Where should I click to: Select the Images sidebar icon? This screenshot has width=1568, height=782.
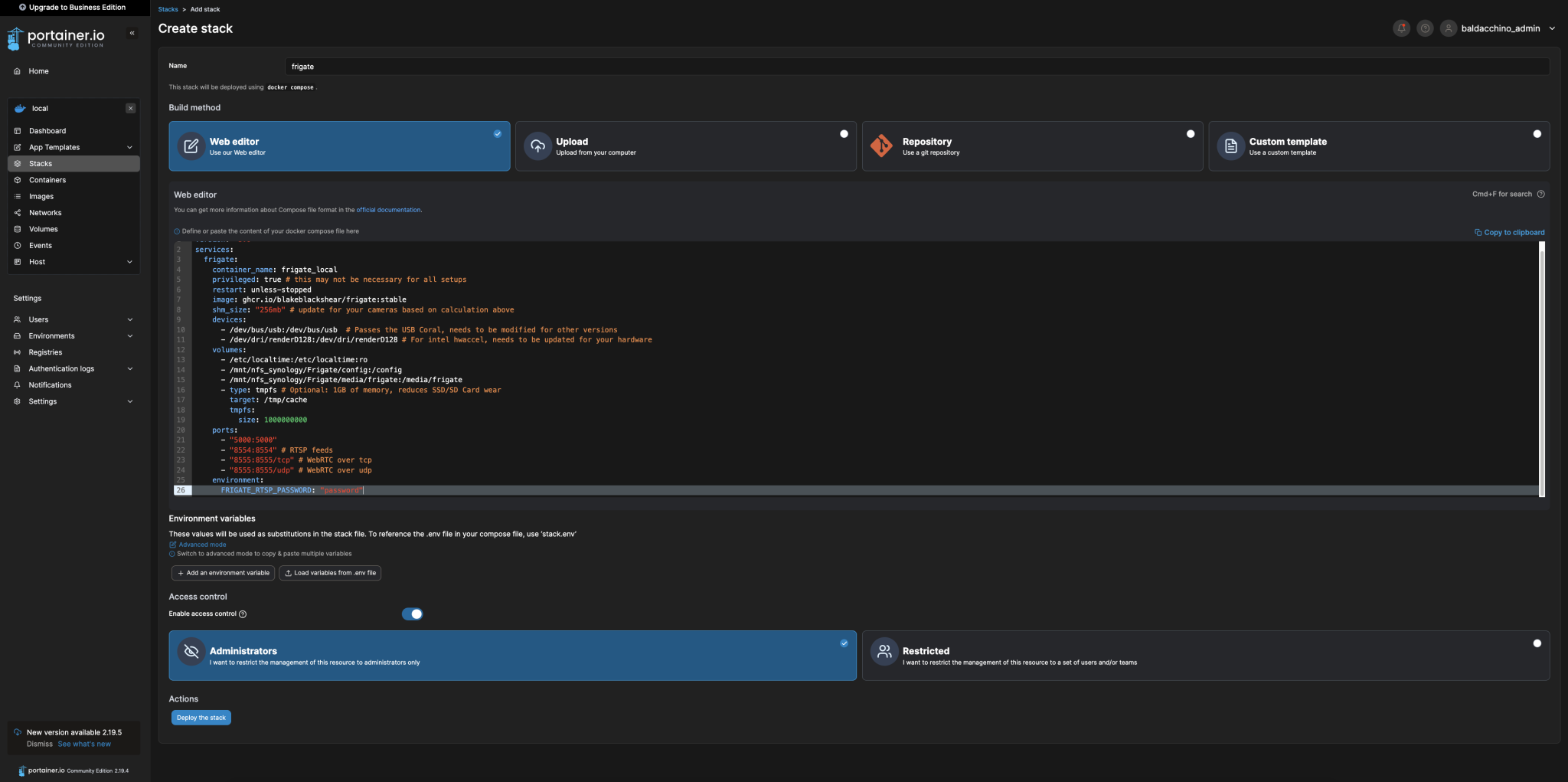(18, 196)
